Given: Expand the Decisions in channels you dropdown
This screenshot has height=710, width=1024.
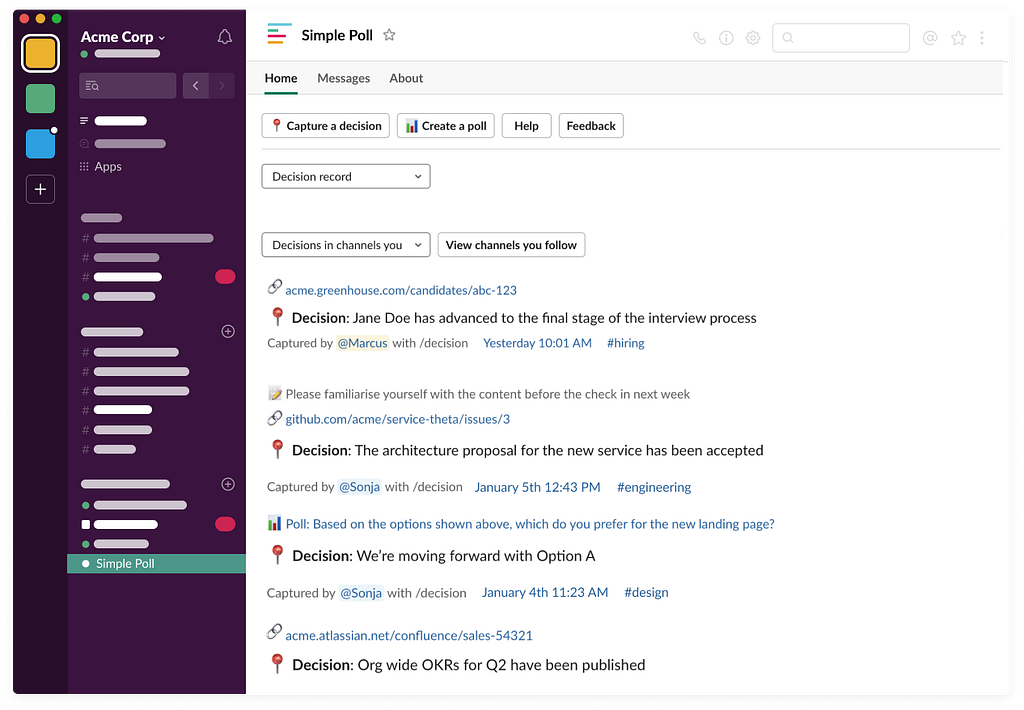Looking at the screenshot, I should click(346, 245).
